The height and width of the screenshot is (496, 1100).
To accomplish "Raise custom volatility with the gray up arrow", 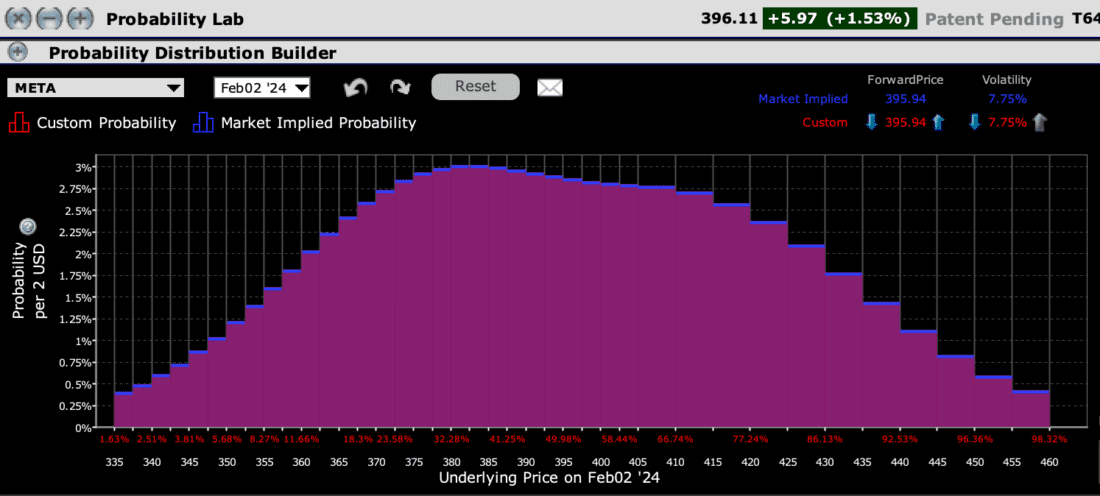I will 1040,123.
